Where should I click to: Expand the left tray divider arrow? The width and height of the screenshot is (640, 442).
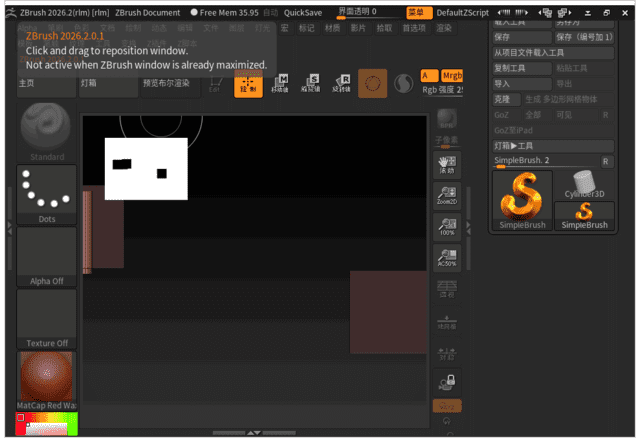tap(10, 226)
